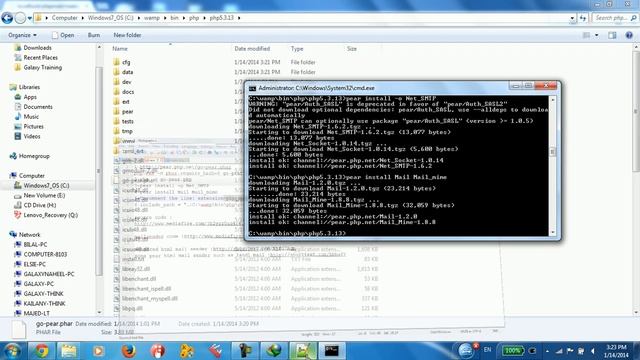Image resolution: width=640 pixels, height=360 pixels.
Task: Click the Windows7_OS (C:) breadcrumb segment
Action: click(x=111, y=18)
